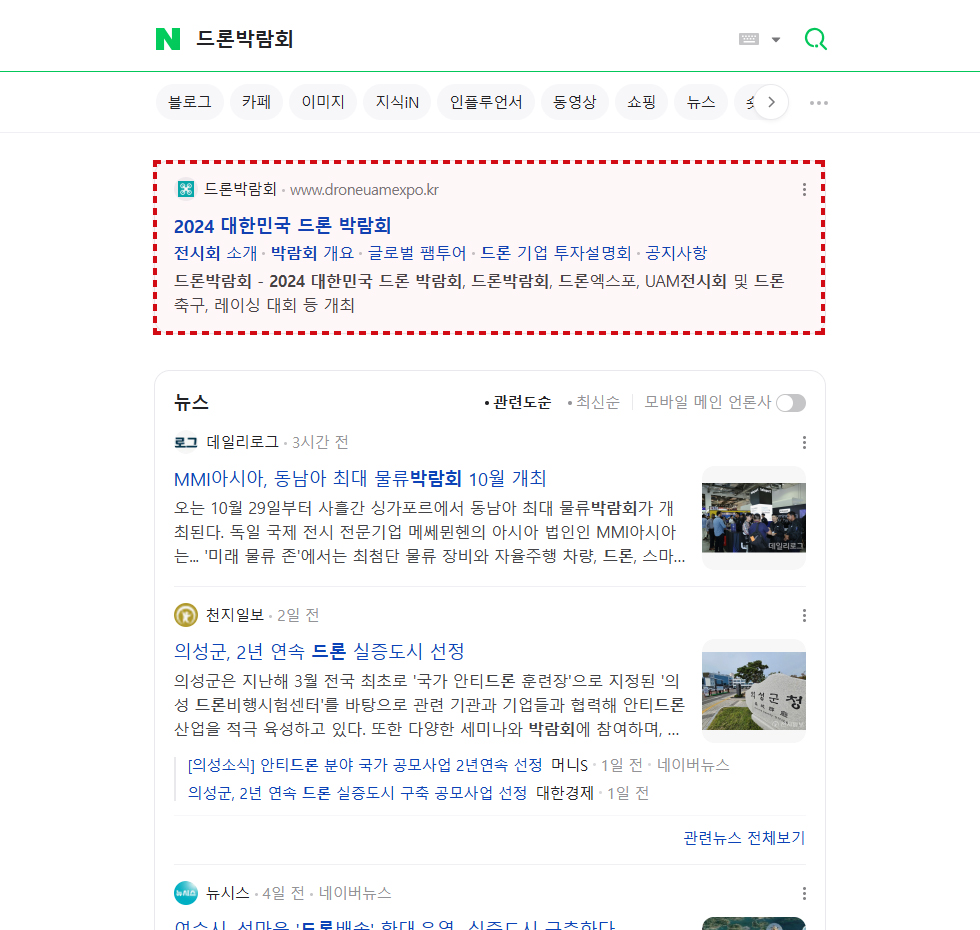Click the 의성군 article summary text
Image resolution: width=980 pixels, height=930 pixels.
coord(430,705)
